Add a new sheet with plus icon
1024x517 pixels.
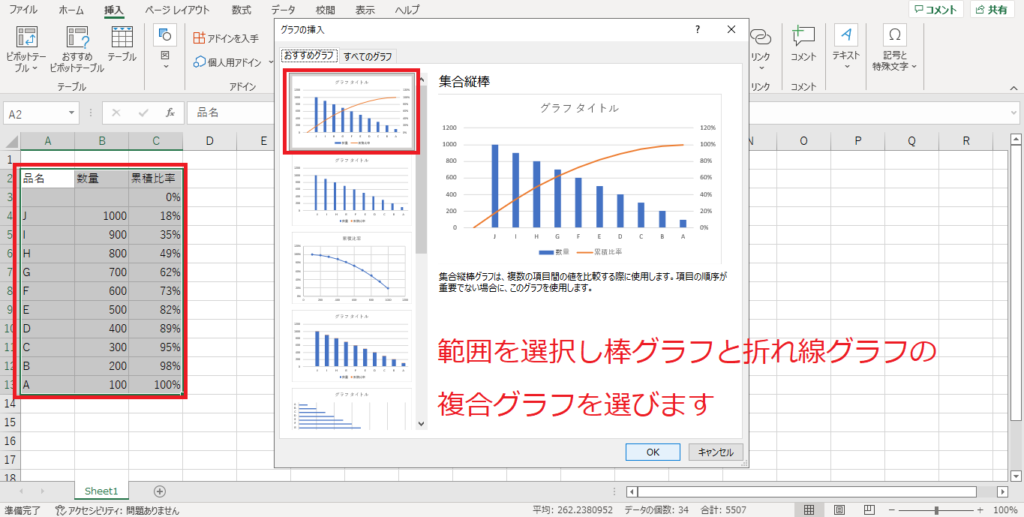click(x=159, y=492)
